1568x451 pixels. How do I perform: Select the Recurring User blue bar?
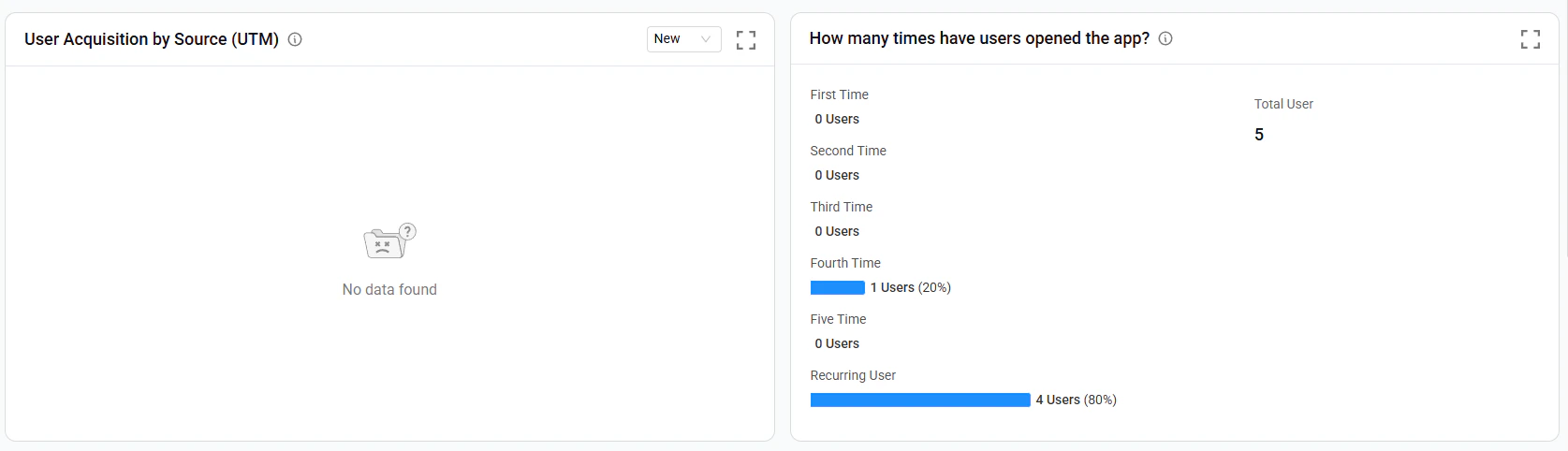pyautogui.click(x=920, y=400)
